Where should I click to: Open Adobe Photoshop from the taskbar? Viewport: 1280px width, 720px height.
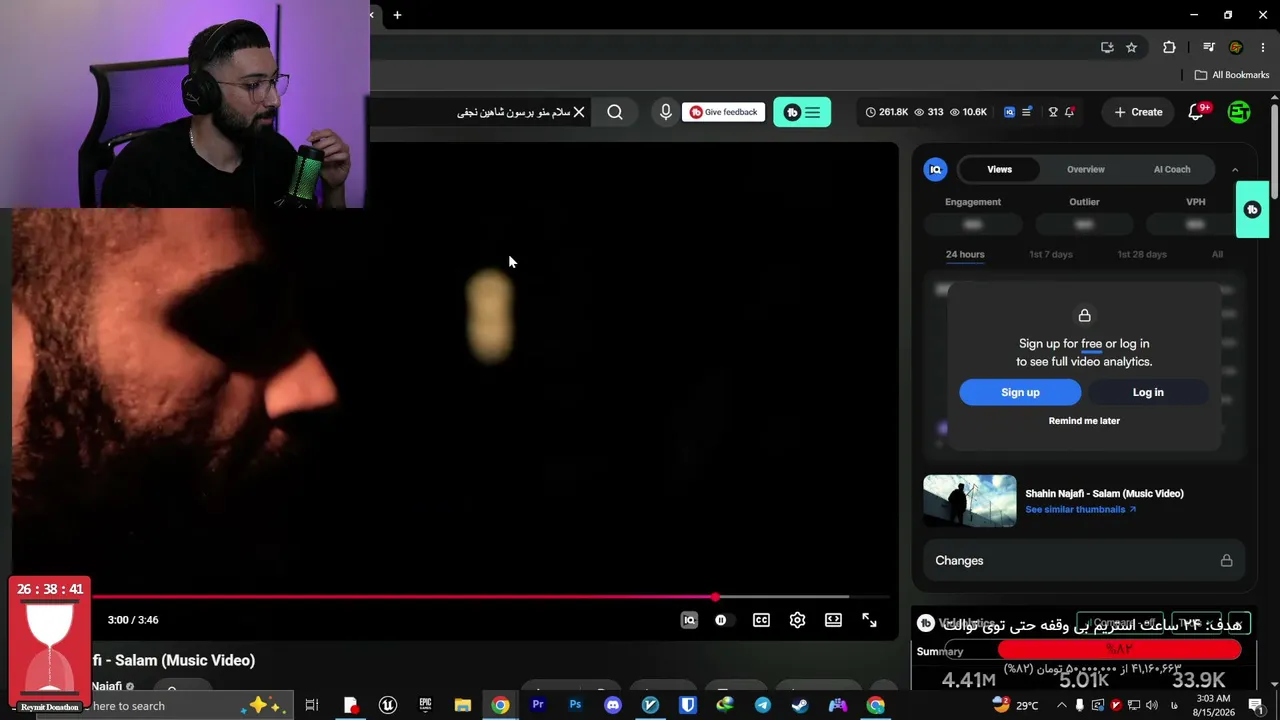coord(575,705)
